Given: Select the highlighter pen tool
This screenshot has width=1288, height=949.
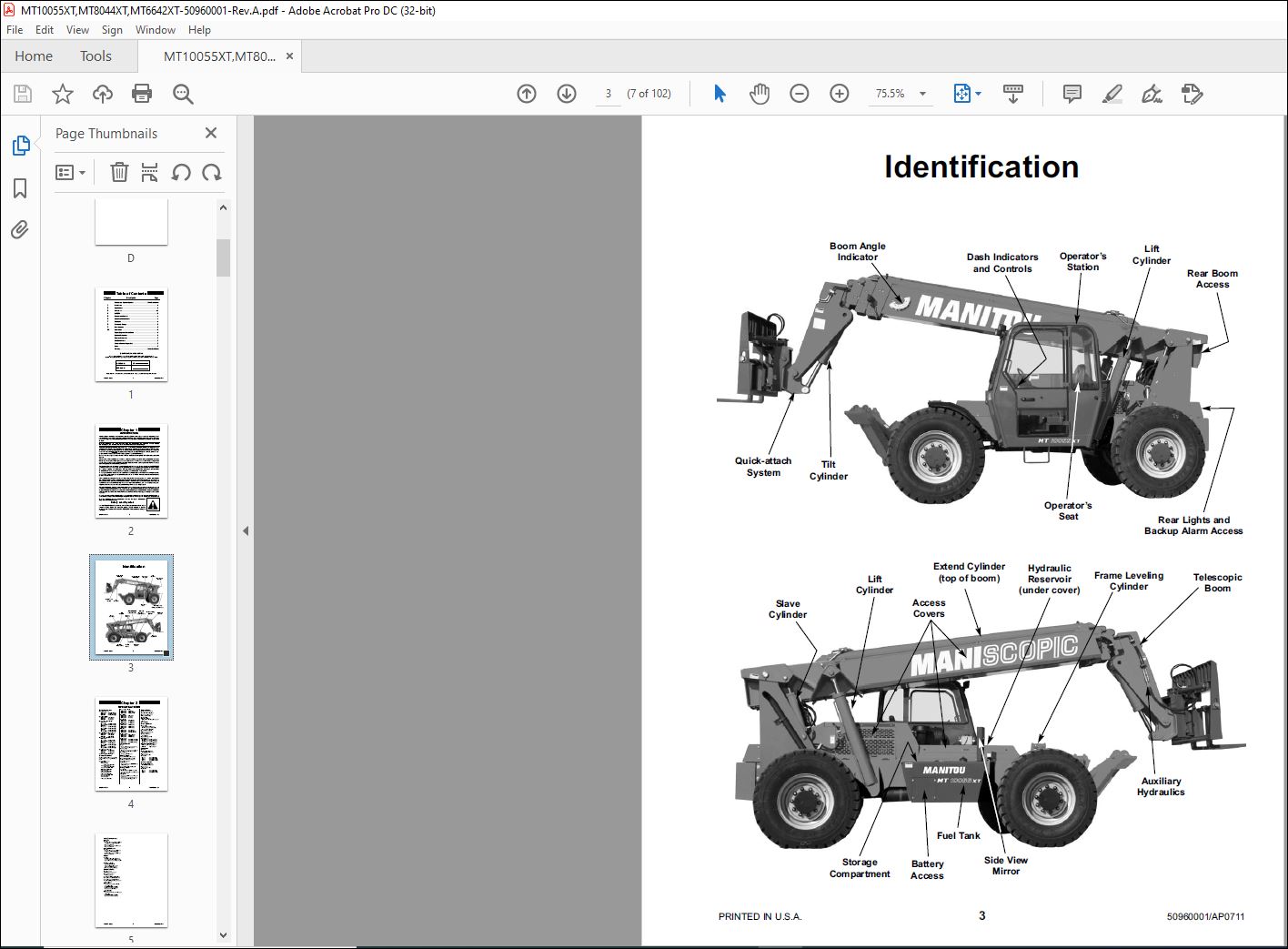Looking at the screenshot, I should click(1112, 94).
